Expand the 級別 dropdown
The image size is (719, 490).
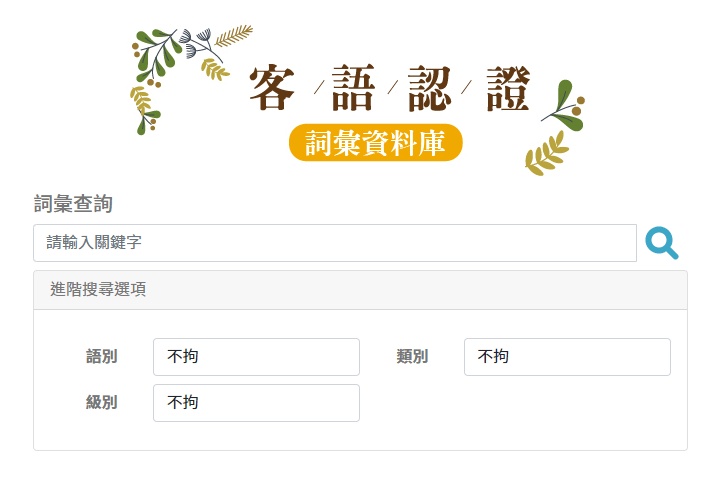point(256,403)
